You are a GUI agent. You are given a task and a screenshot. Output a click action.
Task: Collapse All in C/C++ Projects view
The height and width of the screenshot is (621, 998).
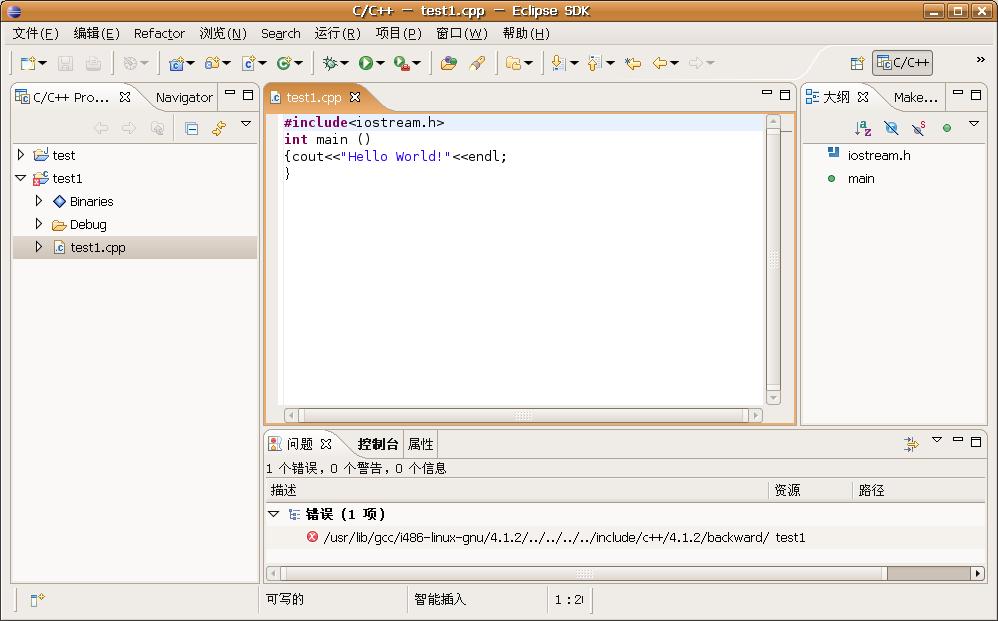click(x=191, y=129)
